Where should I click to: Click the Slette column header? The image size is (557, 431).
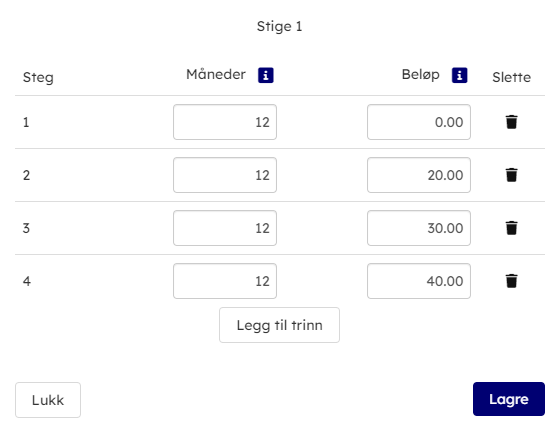512,77
